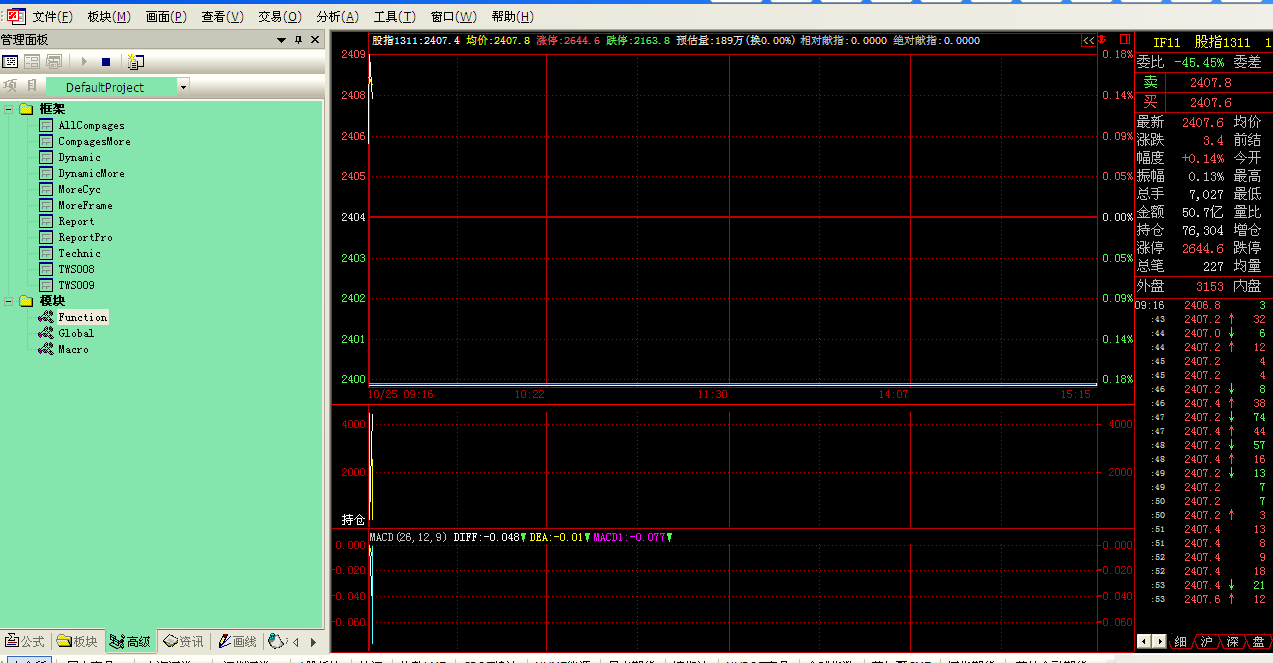Open the 分析(A) menu
This screenshot has height=663, width=1273.
[x=337, y=17]
